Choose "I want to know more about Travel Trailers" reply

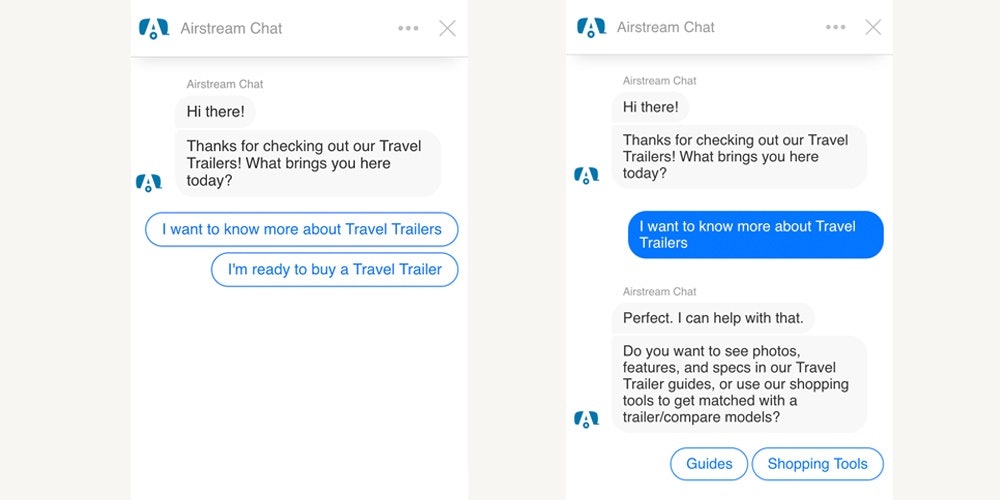pyautogui.click(x=301, y=229)
